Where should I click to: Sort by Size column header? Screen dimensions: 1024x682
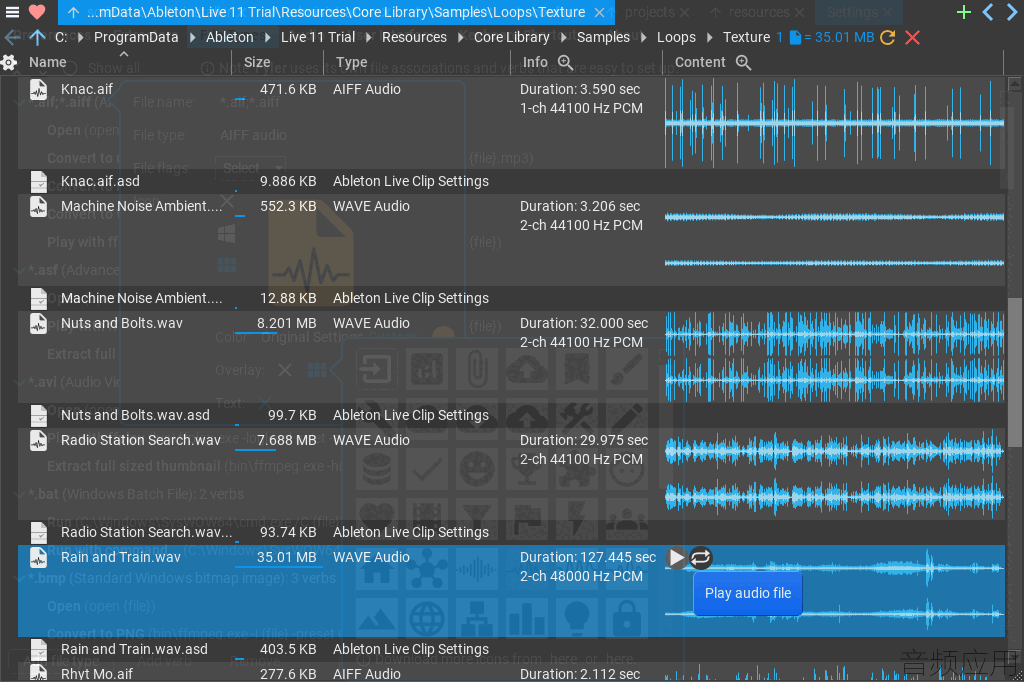[x=257, y=62]
